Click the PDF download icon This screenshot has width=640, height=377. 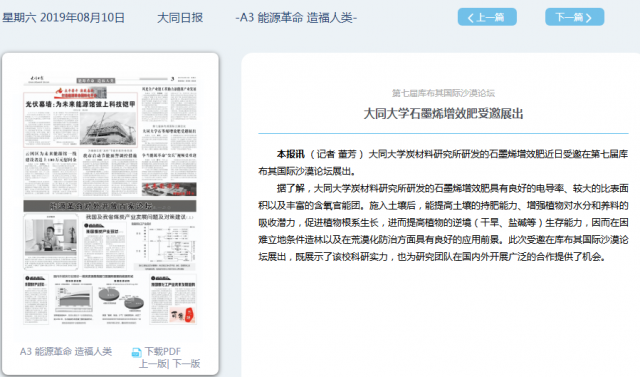[x=136, y=353]
